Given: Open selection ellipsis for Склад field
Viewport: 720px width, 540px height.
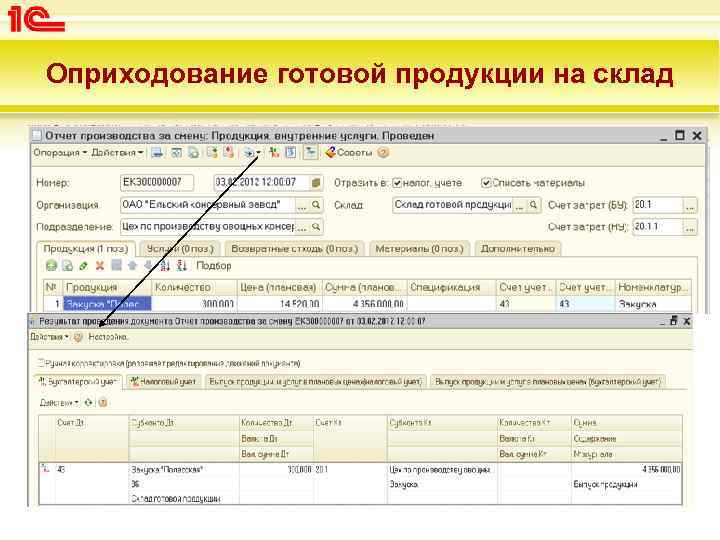Looking at the screenshot, I should [x=519, y=205].
